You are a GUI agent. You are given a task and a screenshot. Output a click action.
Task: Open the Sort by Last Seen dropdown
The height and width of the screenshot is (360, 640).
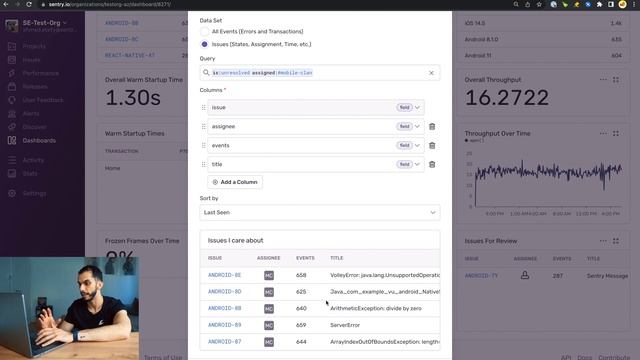pos(320,213)
